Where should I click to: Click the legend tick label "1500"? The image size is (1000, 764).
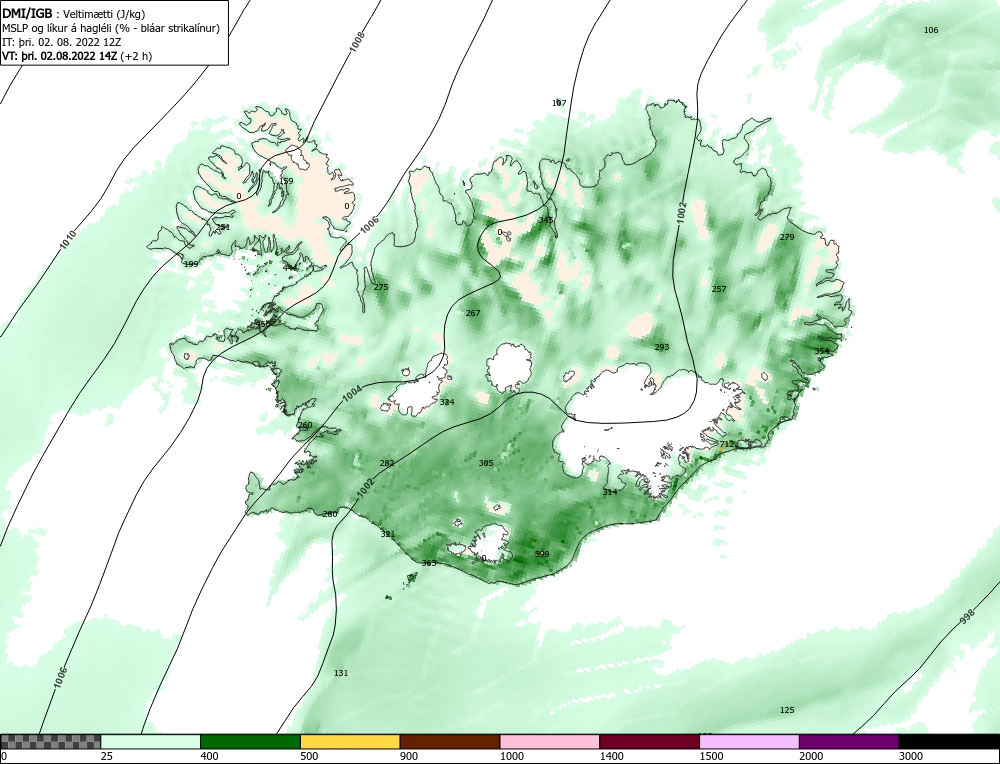pos(710,756)
